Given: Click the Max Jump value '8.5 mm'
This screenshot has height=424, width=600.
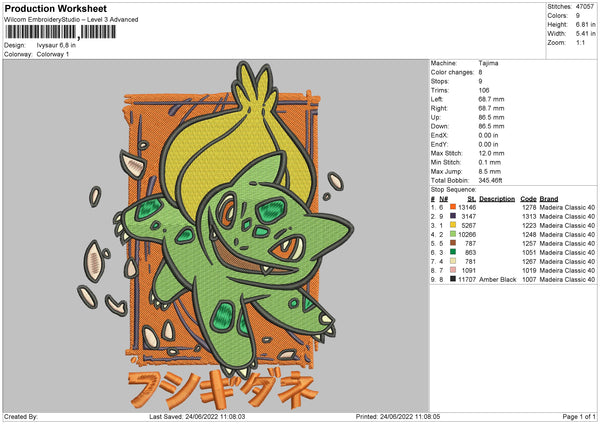Looking at the screenshot, I should pos(490,171).
